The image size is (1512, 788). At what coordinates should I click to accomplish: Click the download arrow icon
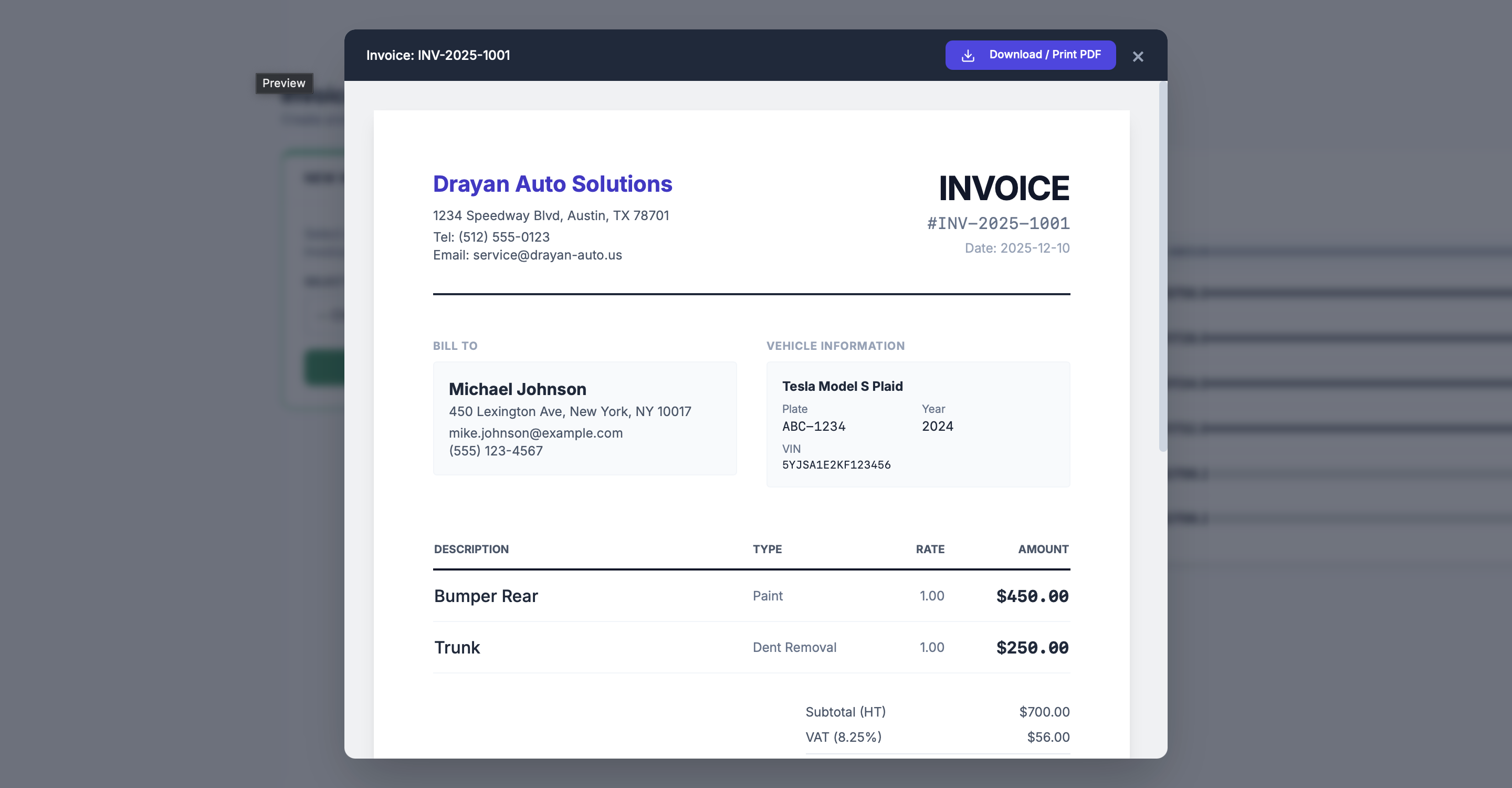click(968, 55)
